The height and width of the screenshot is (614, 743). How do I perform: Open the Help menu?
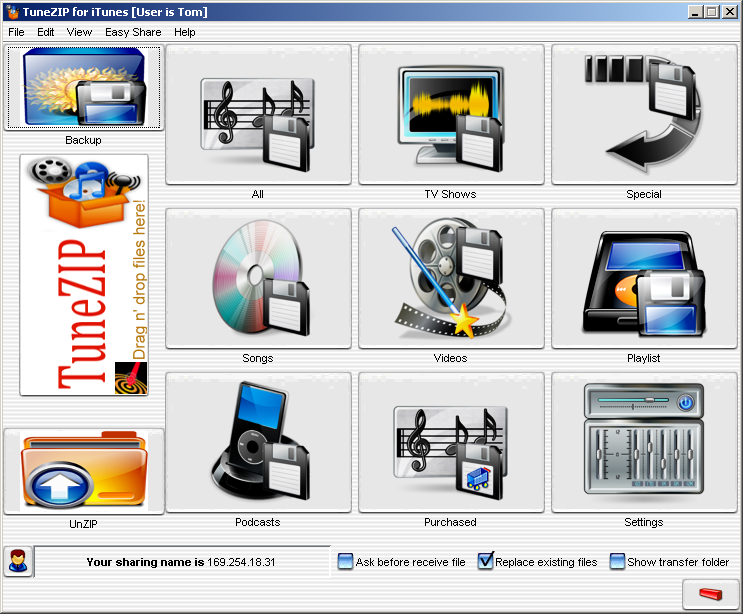[184, 32]
